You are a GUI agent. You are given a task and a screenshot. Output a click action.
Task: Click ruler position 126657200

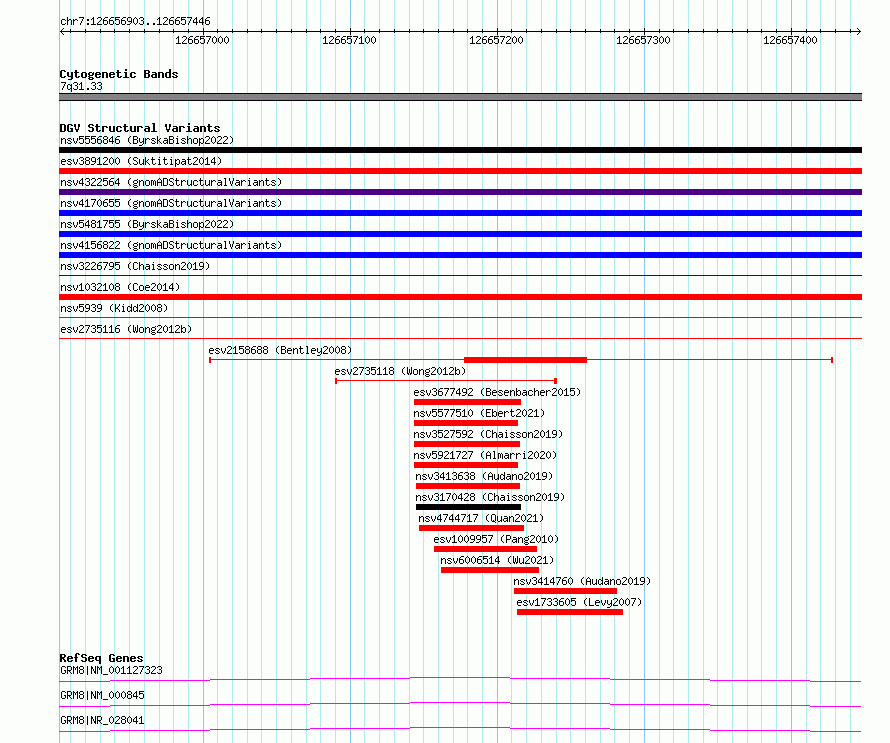496,40
